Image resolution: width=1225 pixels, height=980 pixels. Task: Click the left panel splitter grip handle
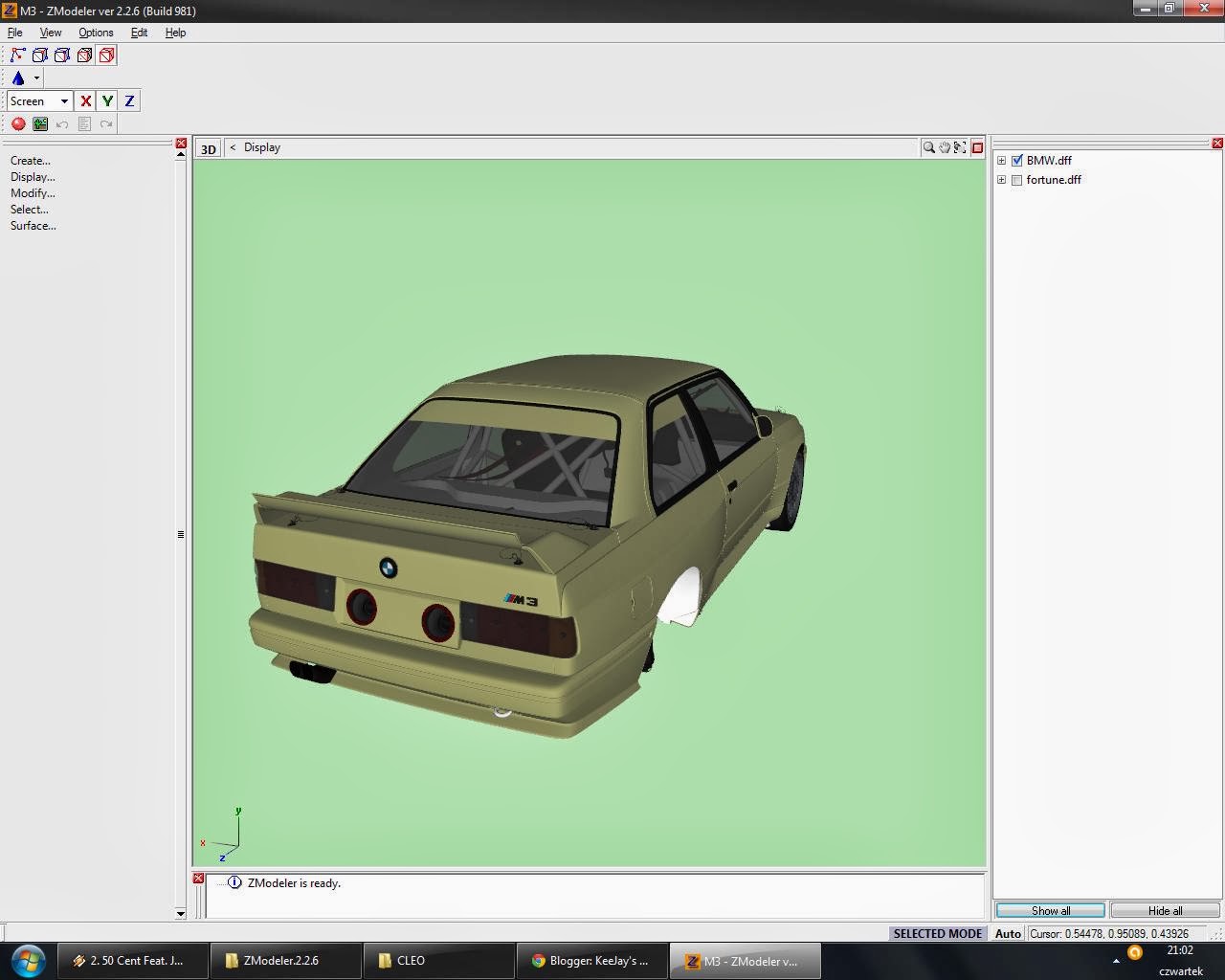point(181,534)
